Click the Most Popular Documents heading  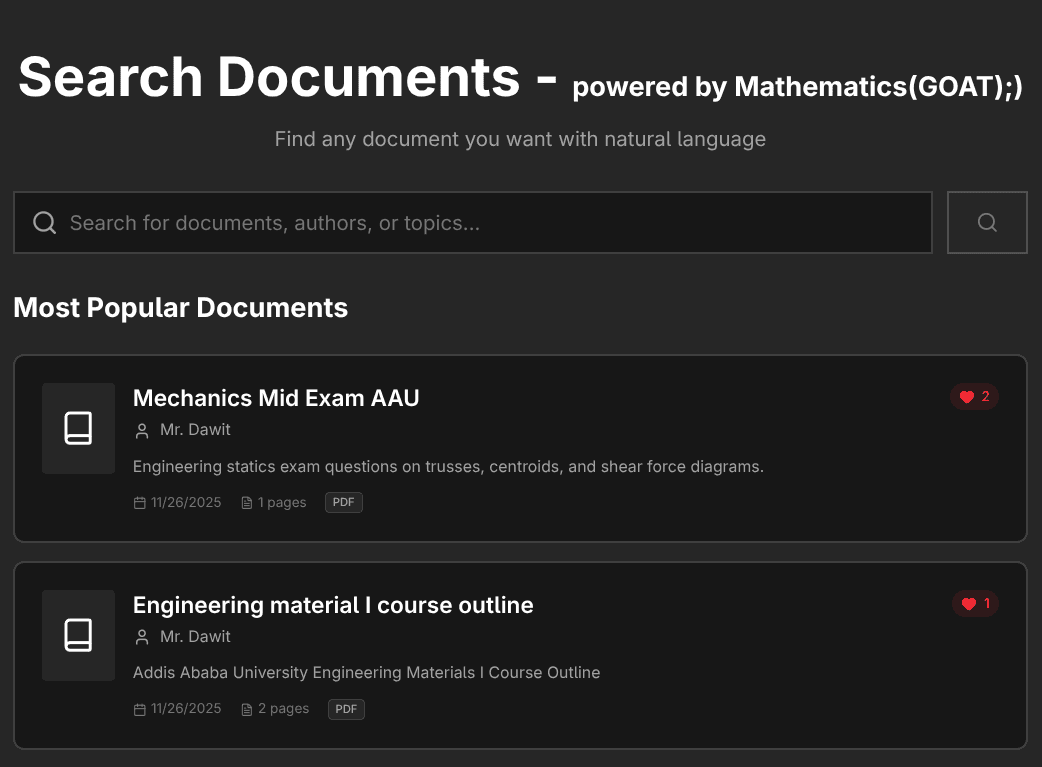[x=180, y=307]
